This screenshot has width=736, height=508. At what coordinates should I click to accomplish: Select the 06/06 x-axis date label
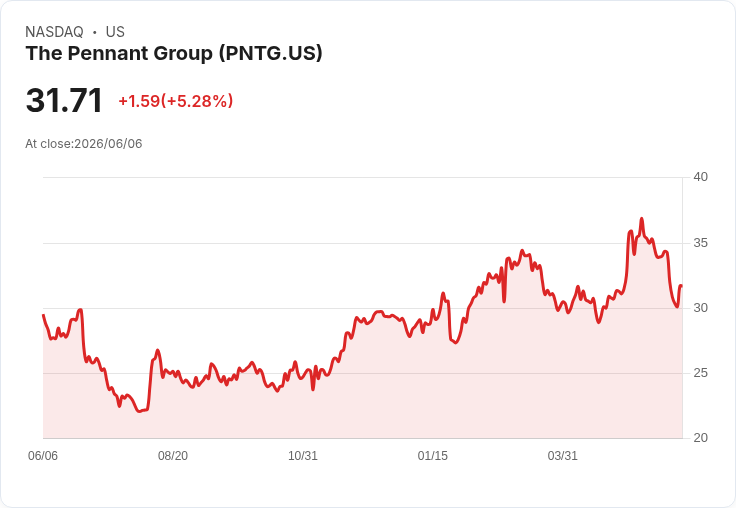43,456
